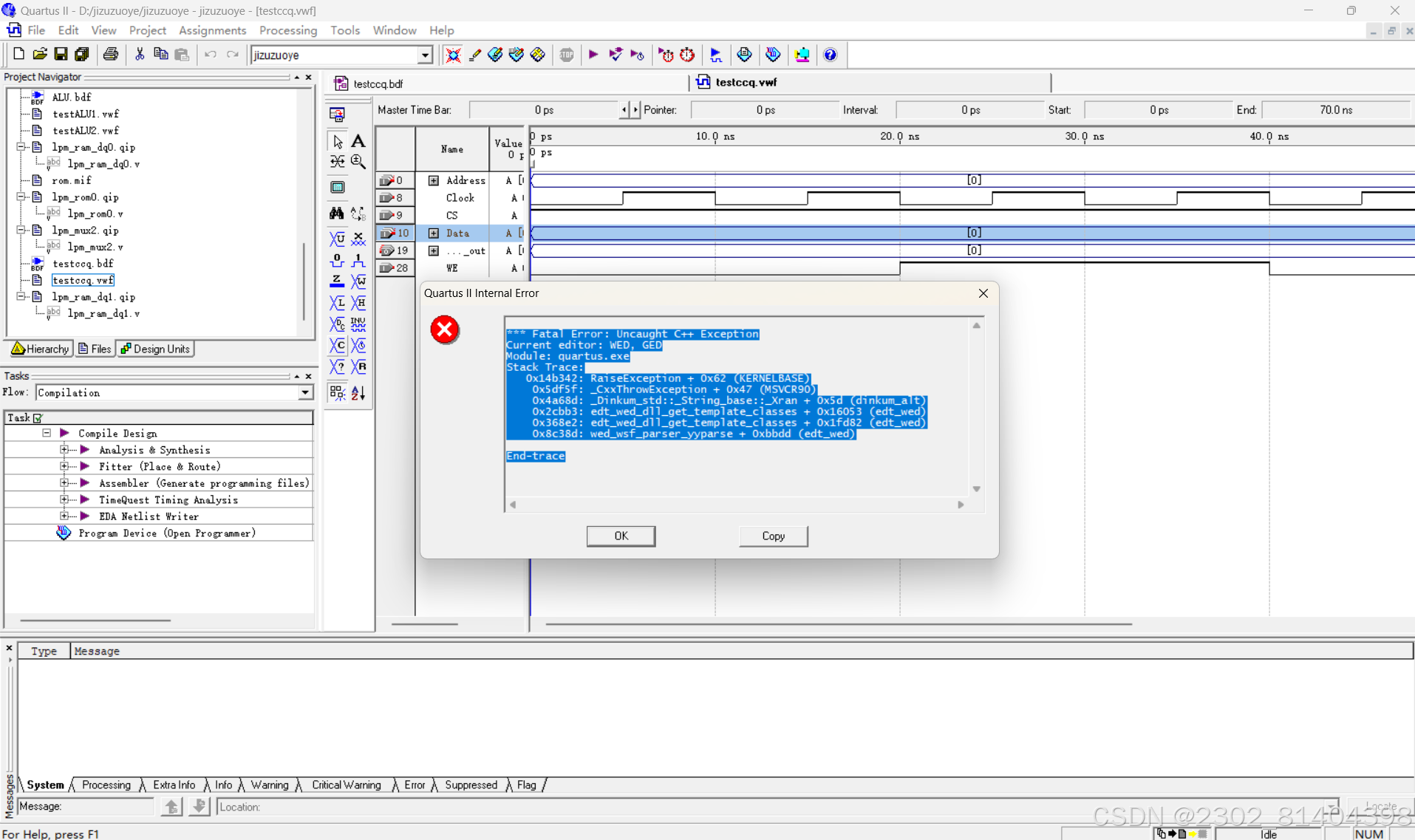Force selected waveform high (1)

[358, 260]
